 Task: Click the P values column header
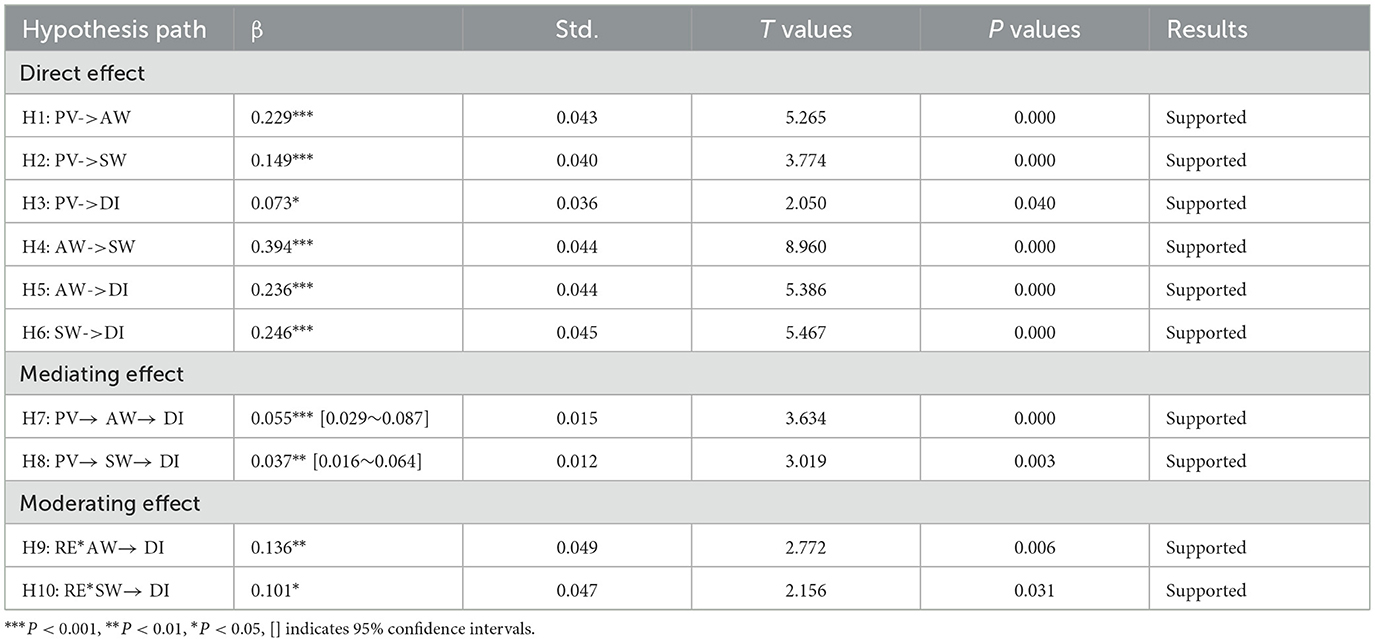(1034, 30)
